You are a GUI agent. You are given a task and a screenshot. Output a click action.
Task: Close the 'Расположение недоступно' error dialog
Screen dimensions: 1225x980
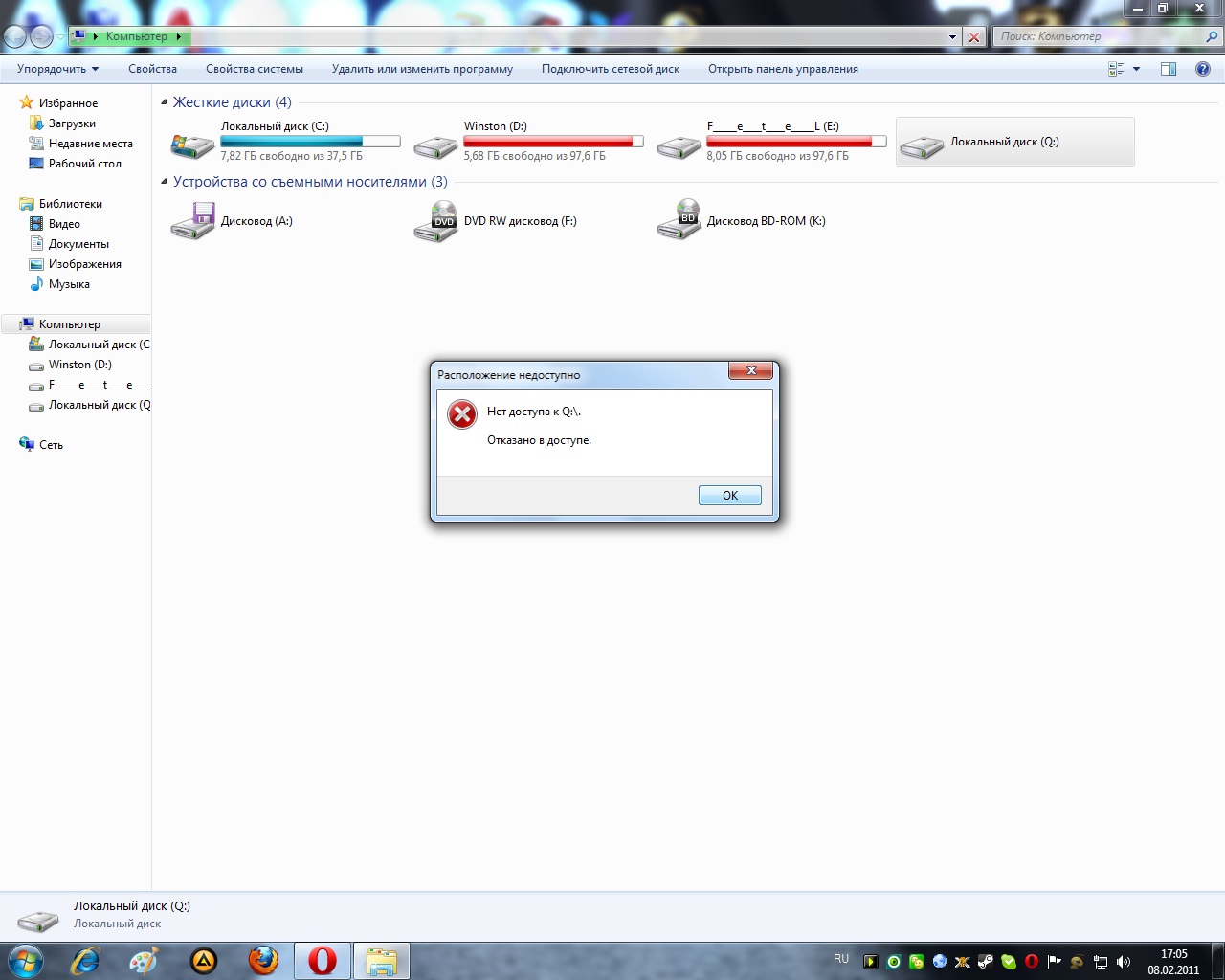[751, 370]
